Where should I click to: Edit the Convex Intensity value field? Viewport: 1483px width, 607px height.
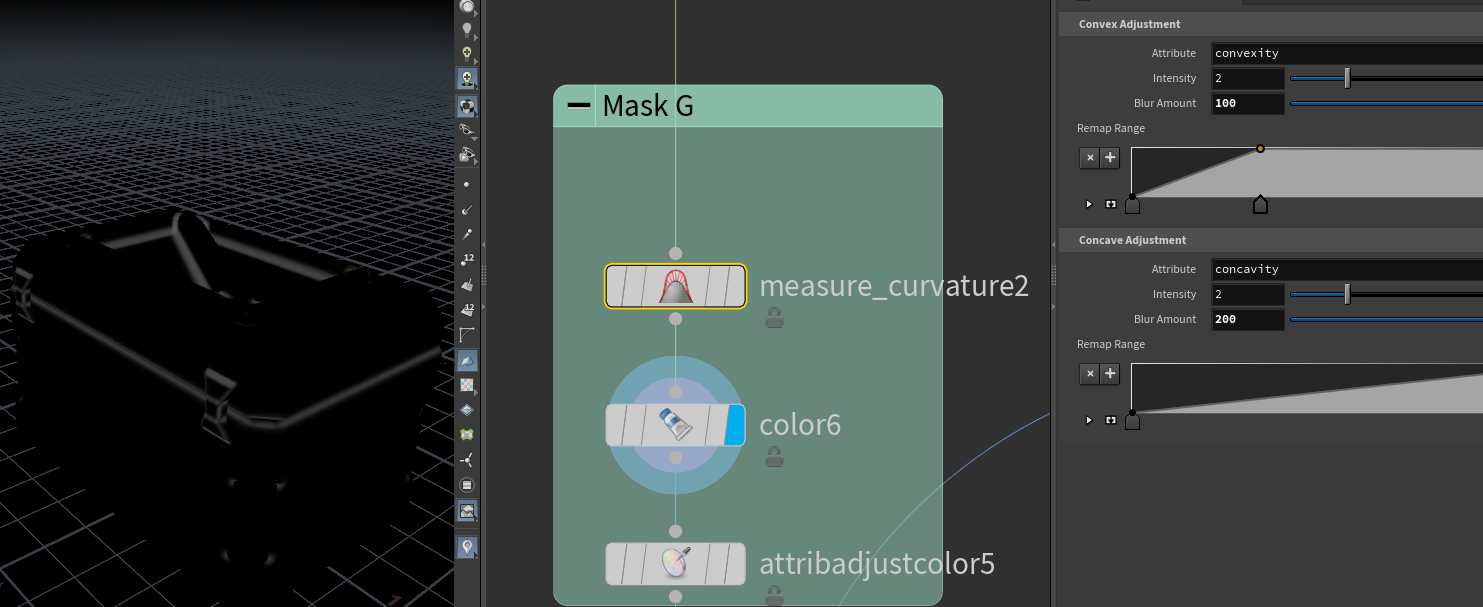point(1247,78)
